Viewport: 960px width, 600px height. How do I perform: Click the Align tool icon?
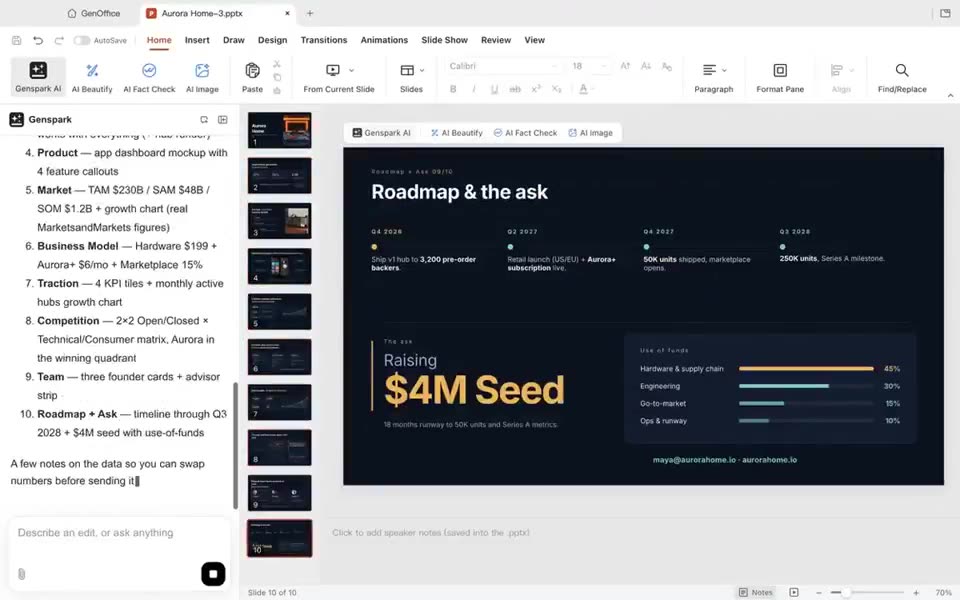tap(836, 70)
